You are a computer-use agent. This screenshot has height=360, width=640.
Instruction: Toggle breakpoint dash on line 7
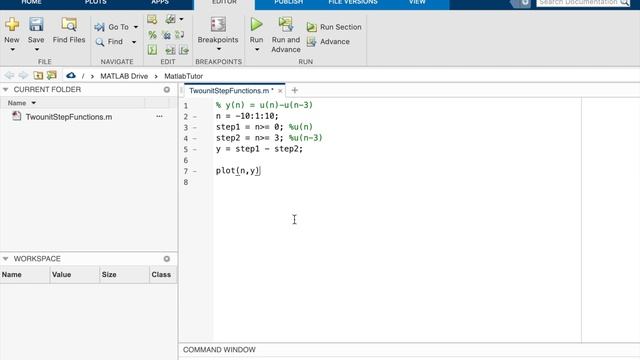[x=195, y=171]
